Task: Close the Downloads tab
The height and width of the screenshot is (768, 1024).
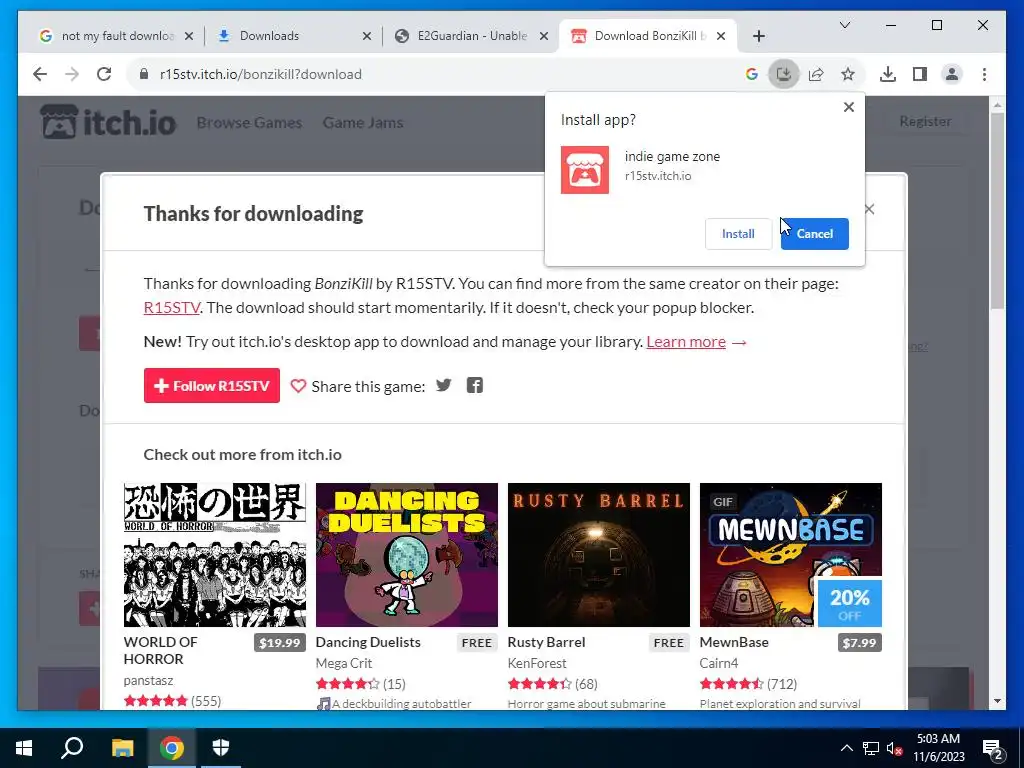Action: pyautogui.click(x=366, y=37)
